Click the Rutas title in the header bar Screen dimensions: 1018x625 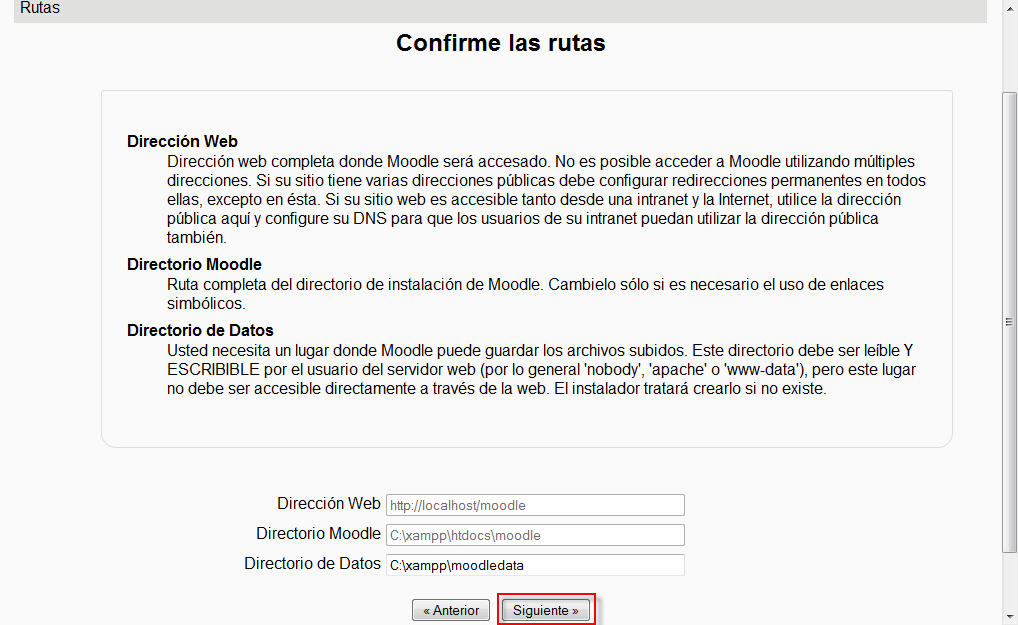coord(40,8)
